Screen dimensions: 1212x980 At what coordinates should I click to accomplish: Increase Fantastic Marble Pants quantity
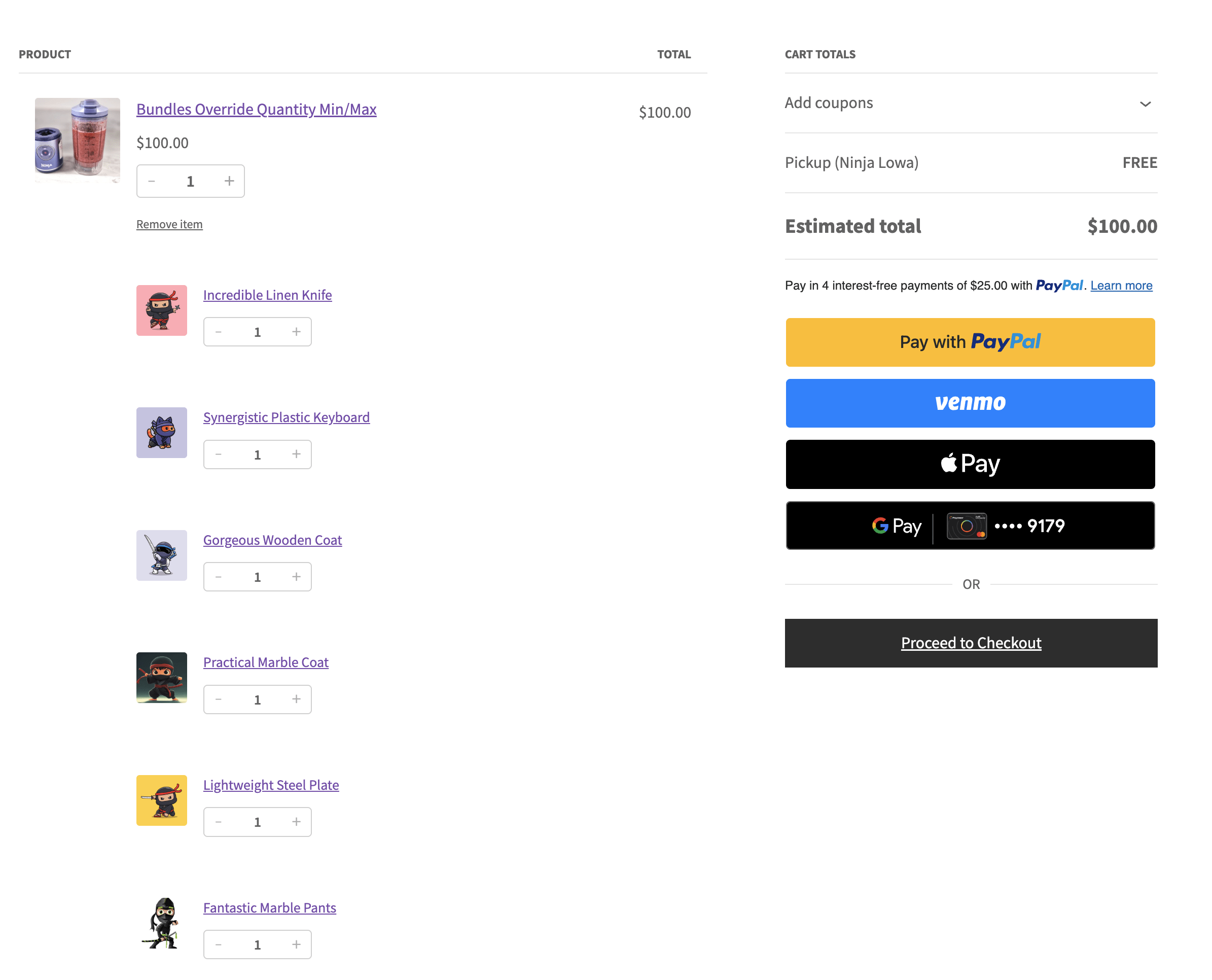[x=296, y=944]
